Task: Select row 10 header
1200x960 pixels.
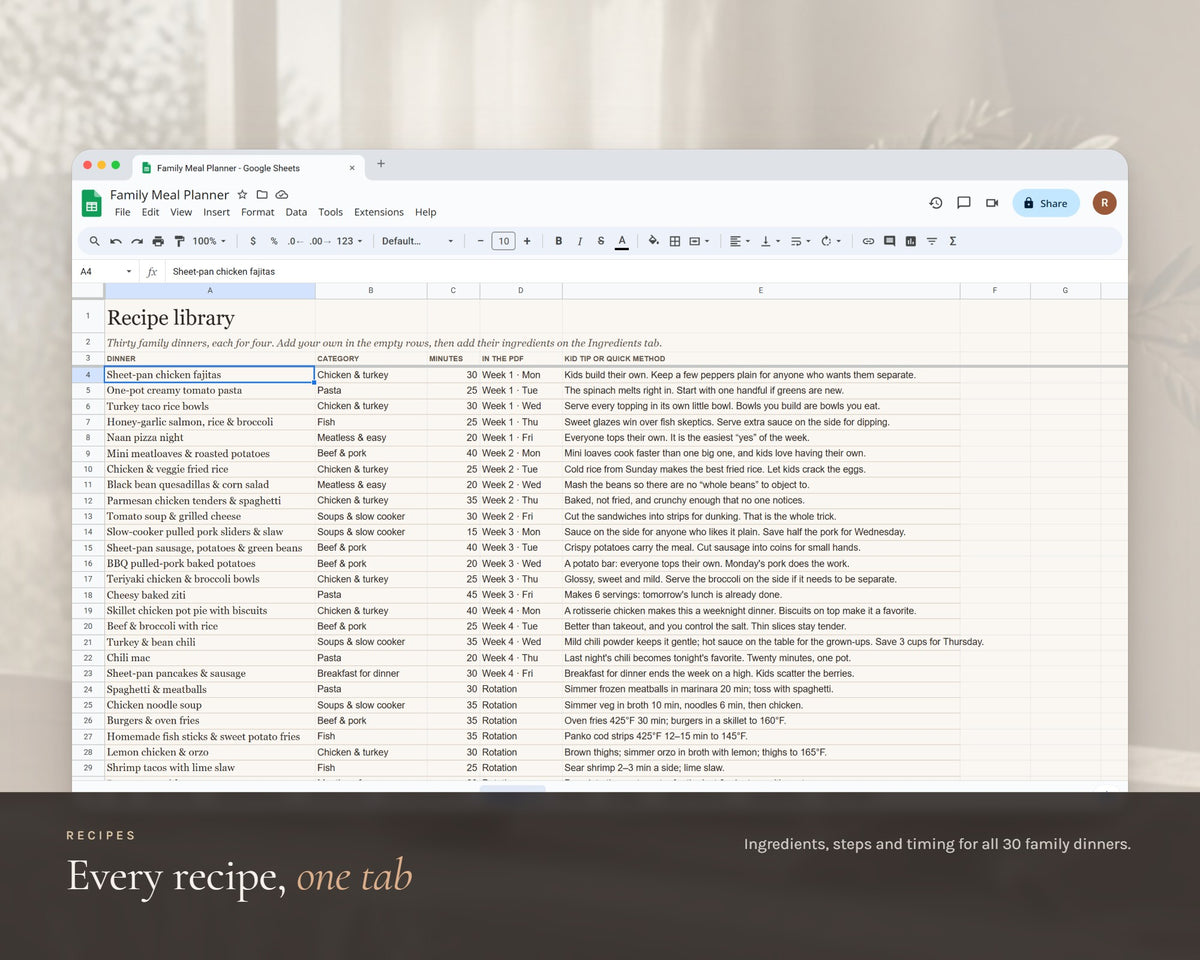Action: tap(88, 469)
